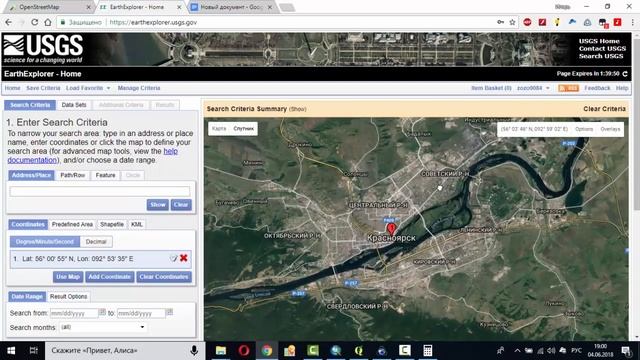The width and height of the screenshot is (640, 360).
Task: Open the map Overlays menu
Action: pyautogui.click(x=610, y=129)
